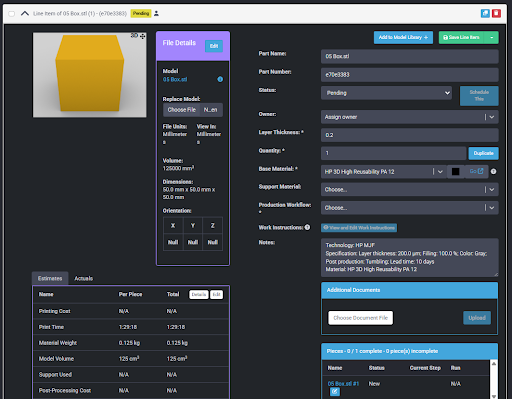Click into the Notes text area

click(x=410, y=257)
